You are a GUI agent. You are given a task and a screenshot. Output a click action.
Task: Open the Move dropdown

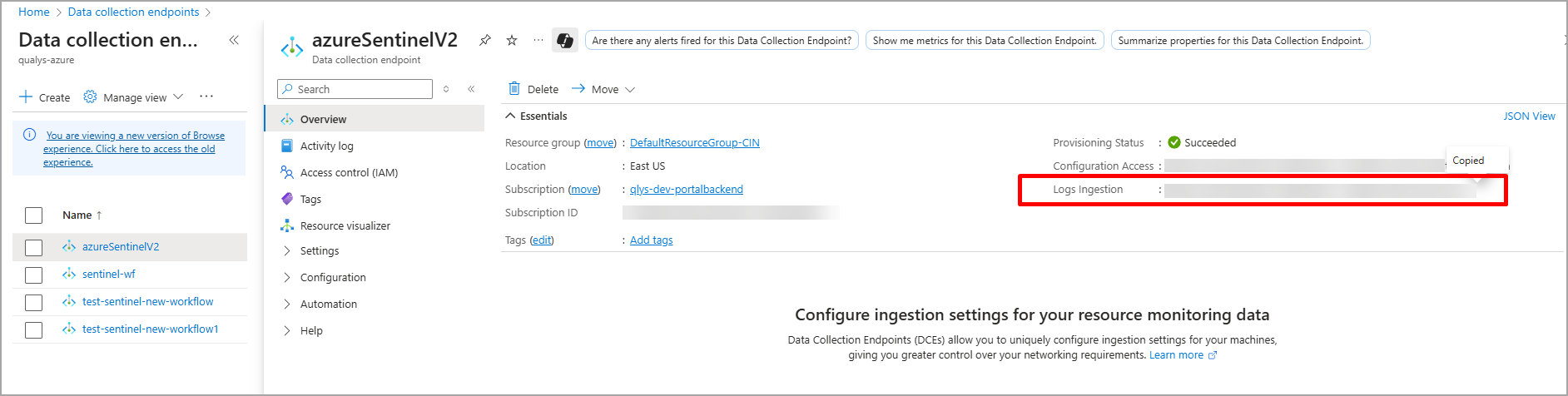click(x=604, y=89)
